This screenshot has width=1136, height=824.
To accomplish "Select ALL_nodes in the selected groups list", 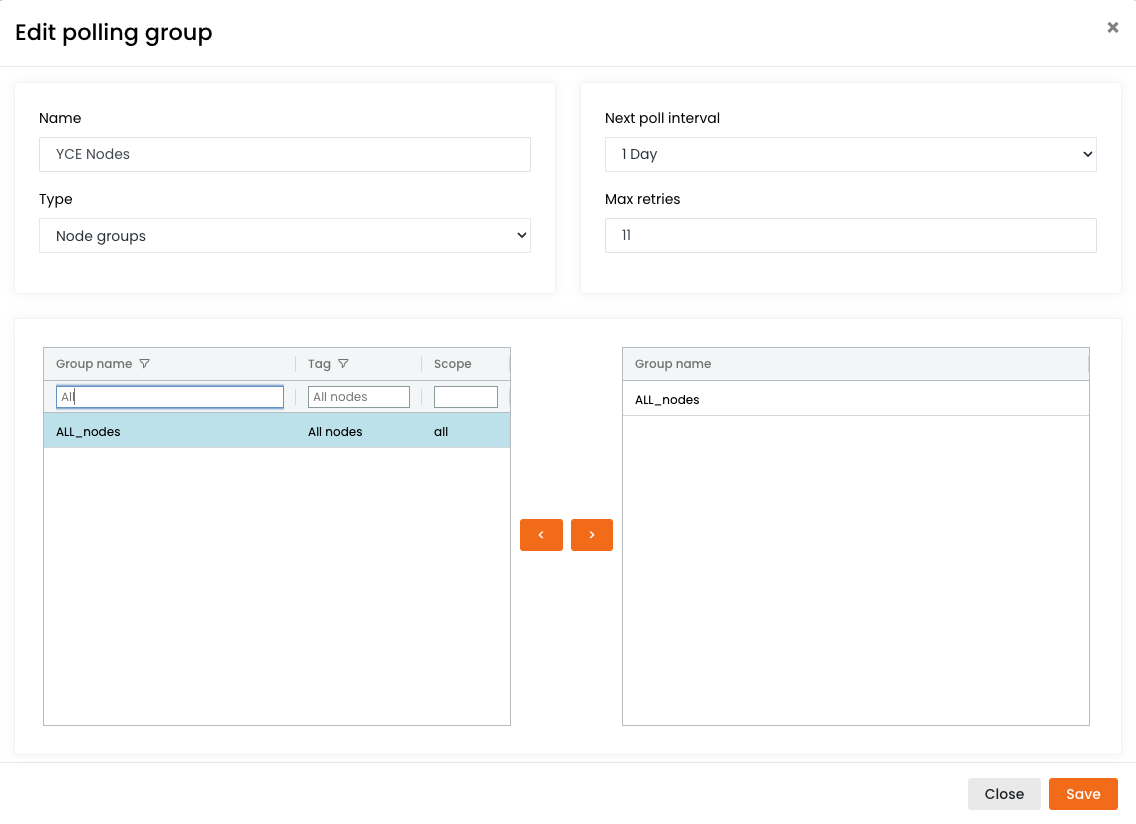I will (x=855, y=400).
